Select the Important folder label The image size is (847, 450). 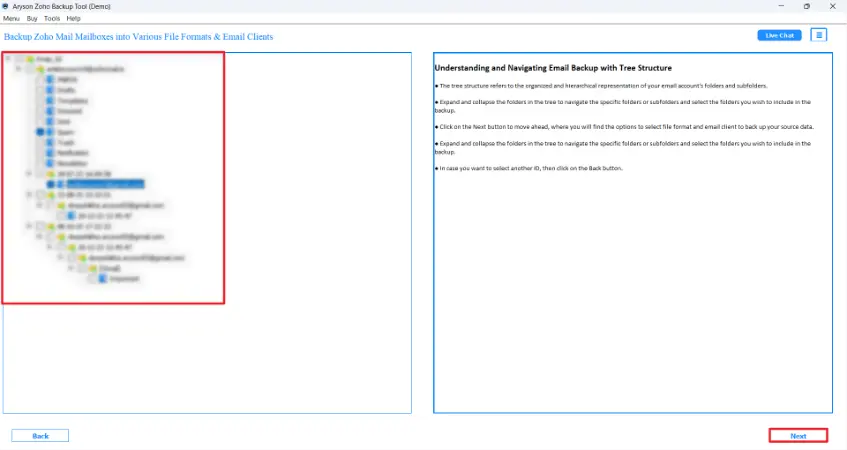[124, 279]
